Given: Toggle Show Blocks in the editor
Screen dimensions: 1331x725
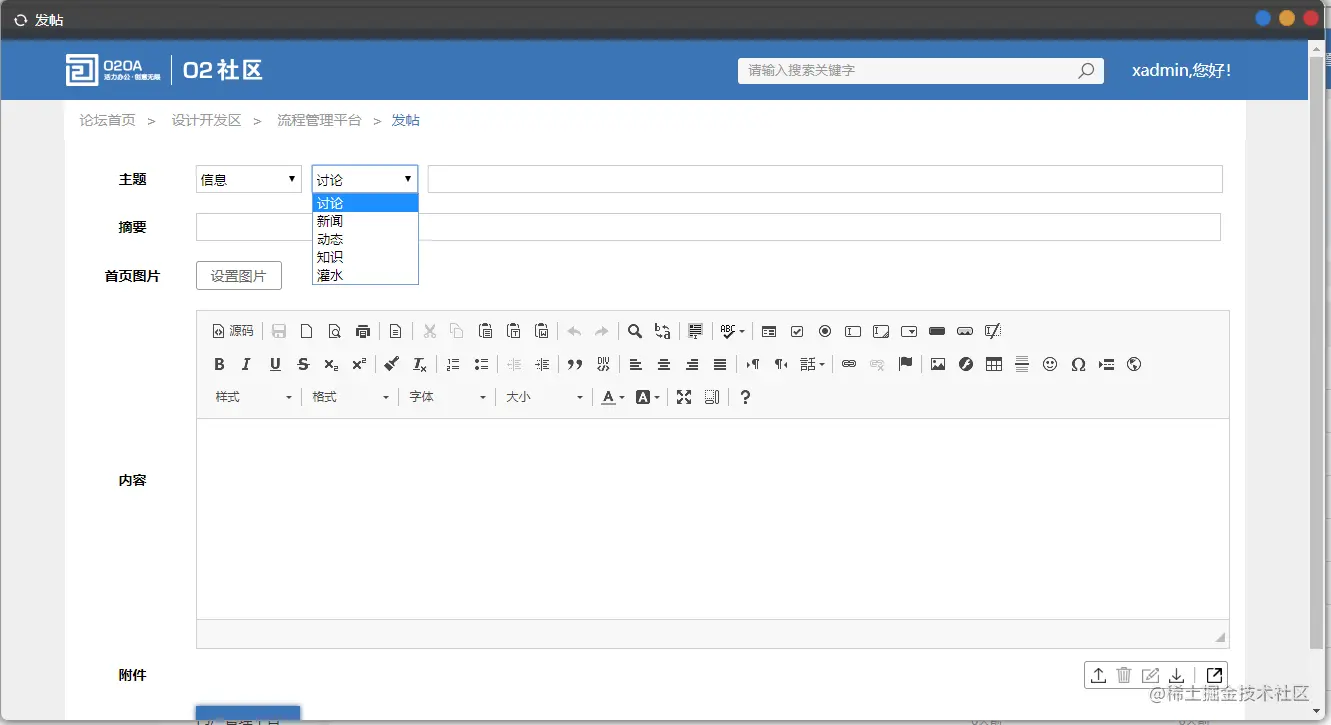Looking at the screenshot, I should [x=712, y=397].
